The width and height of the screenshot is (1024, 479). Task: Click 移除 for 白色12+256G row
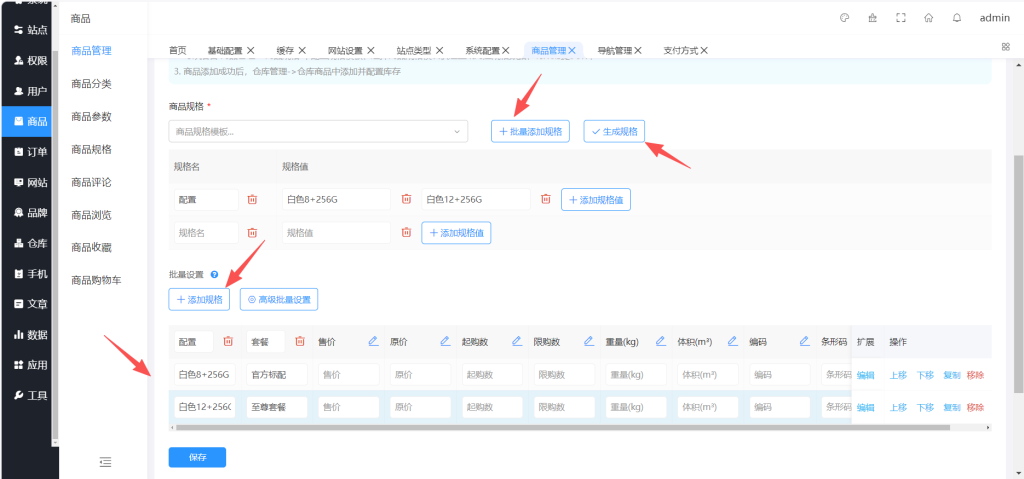point(975,407)
